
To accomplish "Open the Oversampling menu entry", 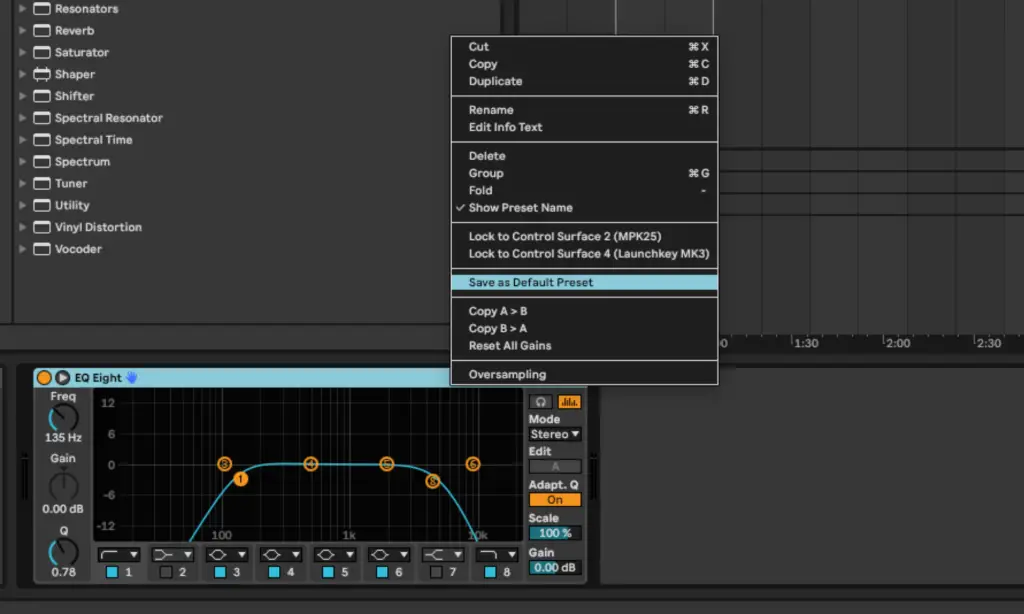I will coord(584,375).
